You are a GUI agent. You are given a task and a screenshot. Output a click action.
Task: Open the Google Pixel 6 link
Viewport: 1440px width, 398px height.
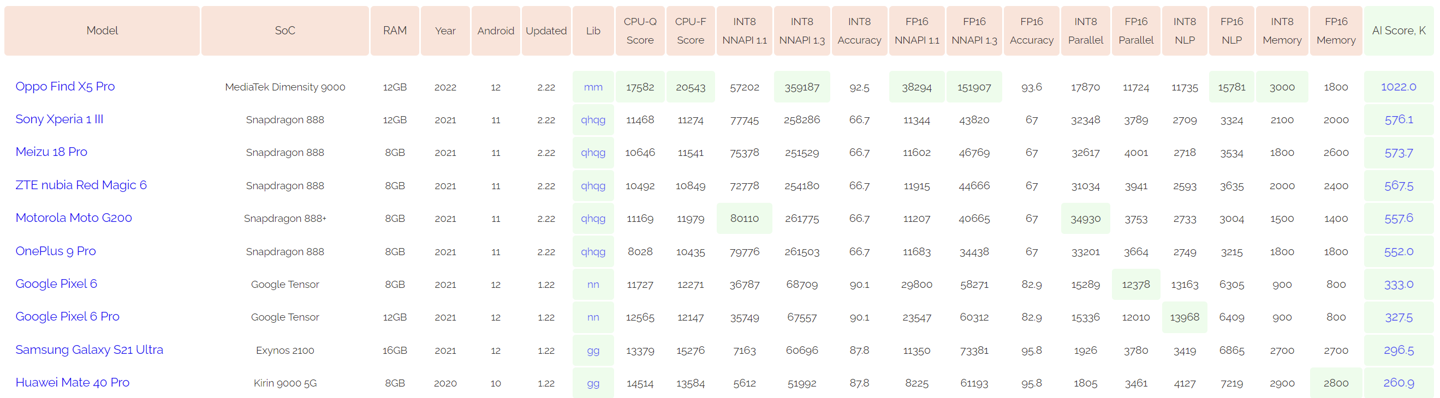(56, 284)
